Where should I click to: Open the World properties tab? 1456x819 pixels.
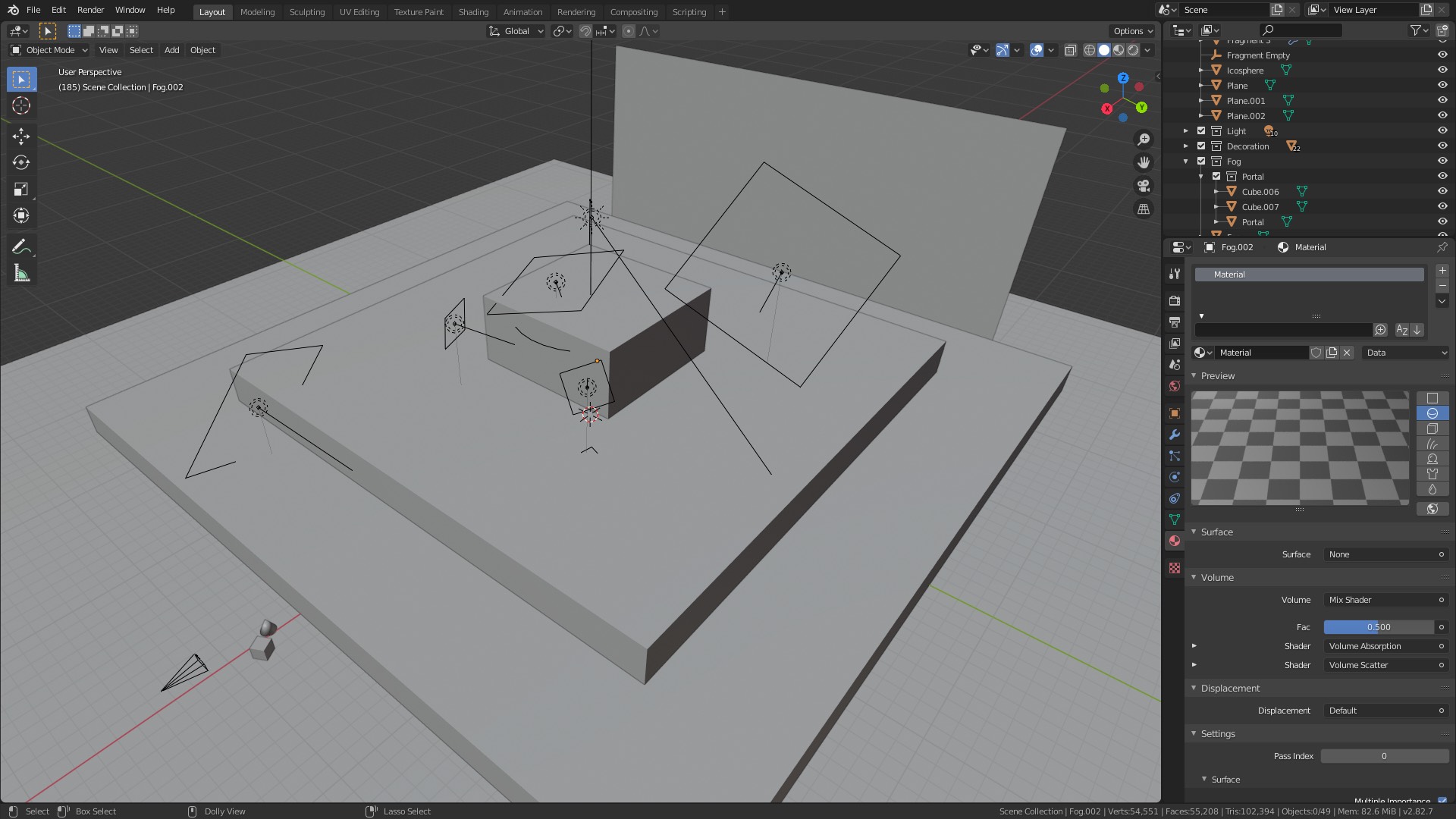click(1175, 386)
